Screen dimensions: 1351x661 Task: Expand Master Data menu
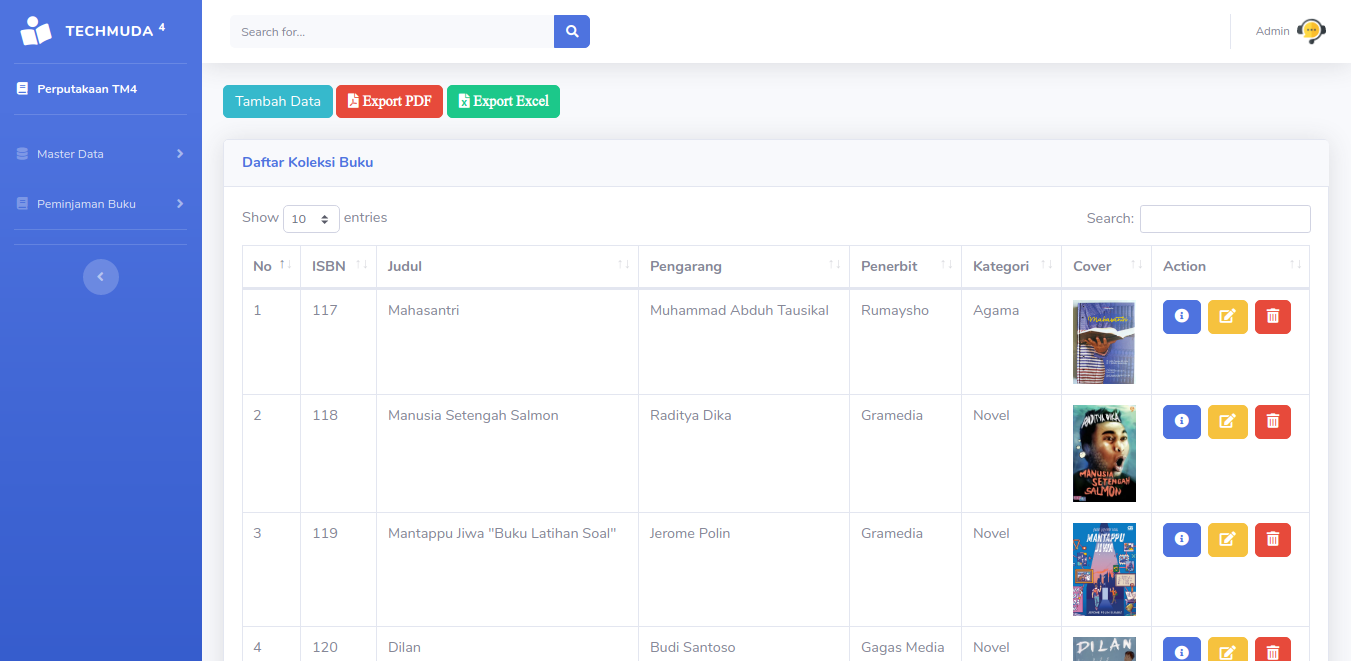(x=101, y=154)
